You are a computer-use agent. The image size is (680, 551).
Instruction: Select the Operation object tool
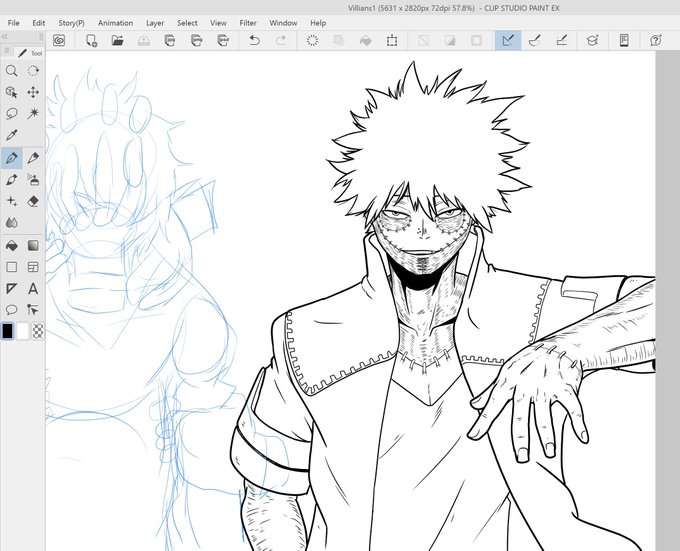[12, 92]
